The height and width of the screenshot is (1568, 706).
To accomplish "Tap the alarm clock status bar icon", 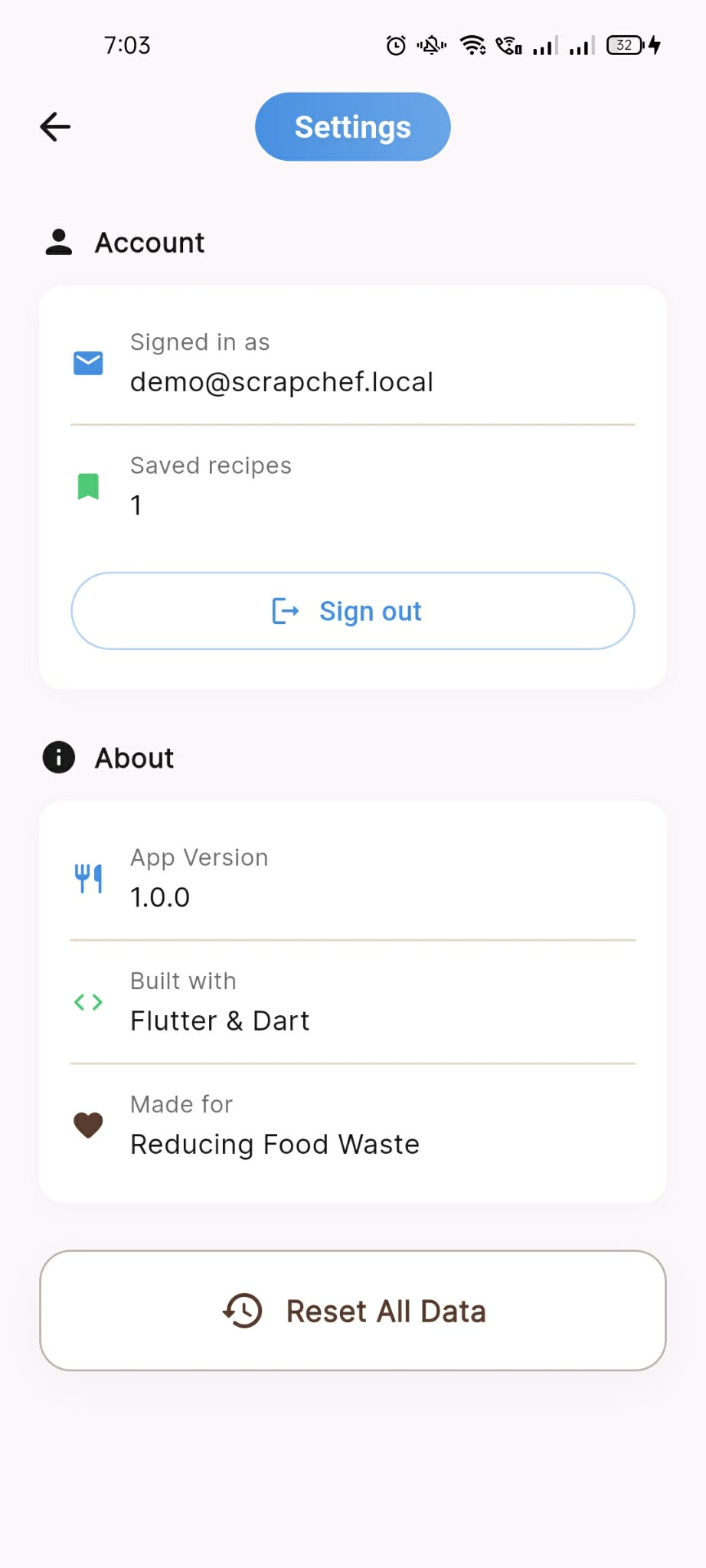I will click(x=396, y=46).
